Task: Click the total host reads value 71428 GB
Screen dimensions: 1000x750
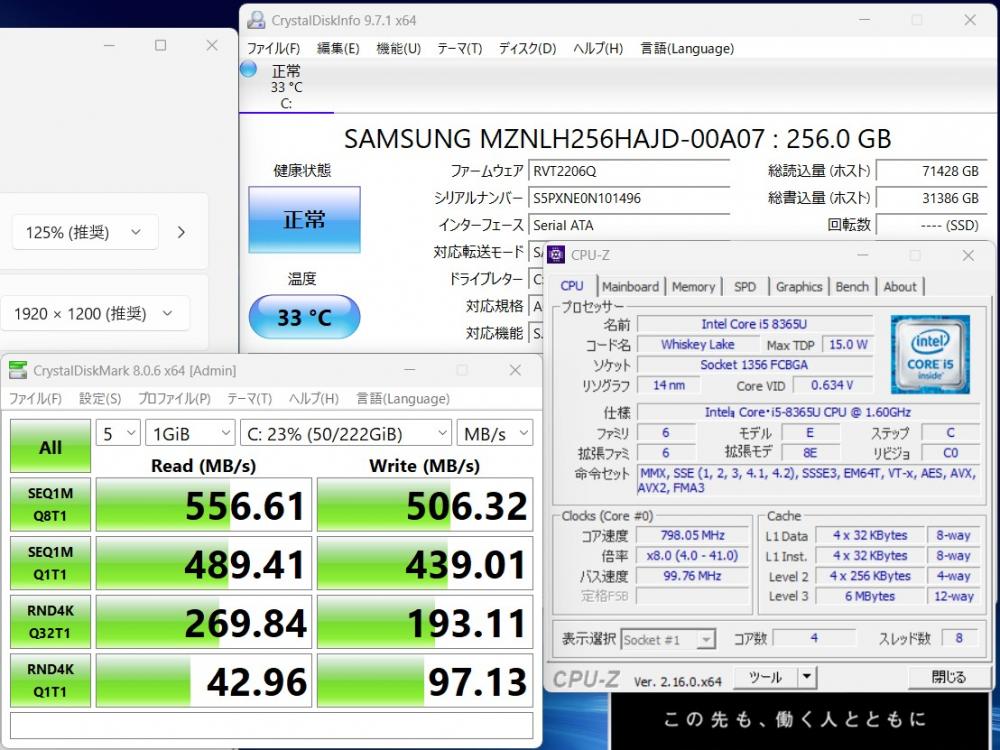Action: [931, 171]
